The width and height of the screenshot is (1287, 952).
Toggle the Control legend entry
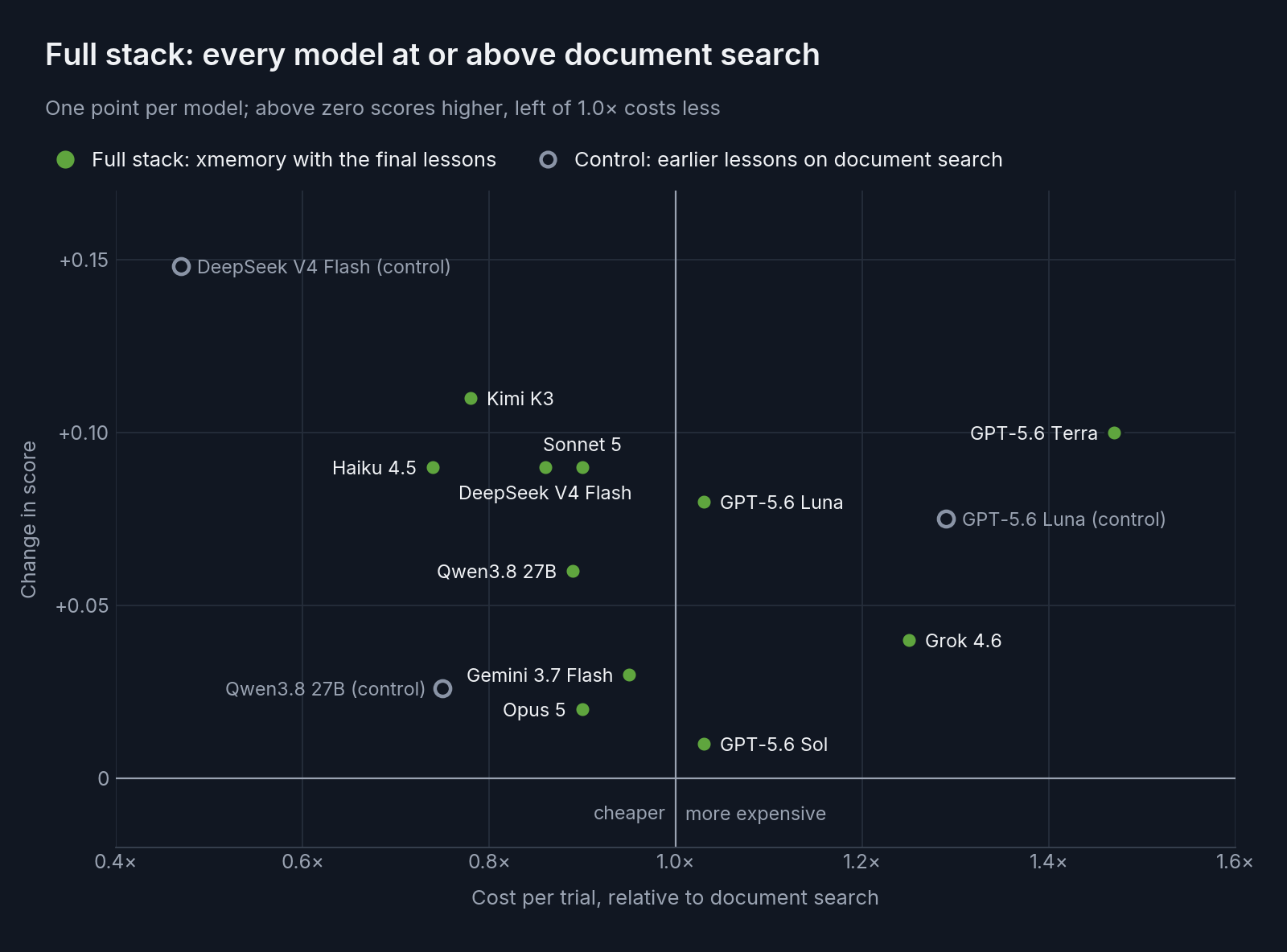[771, 159]
